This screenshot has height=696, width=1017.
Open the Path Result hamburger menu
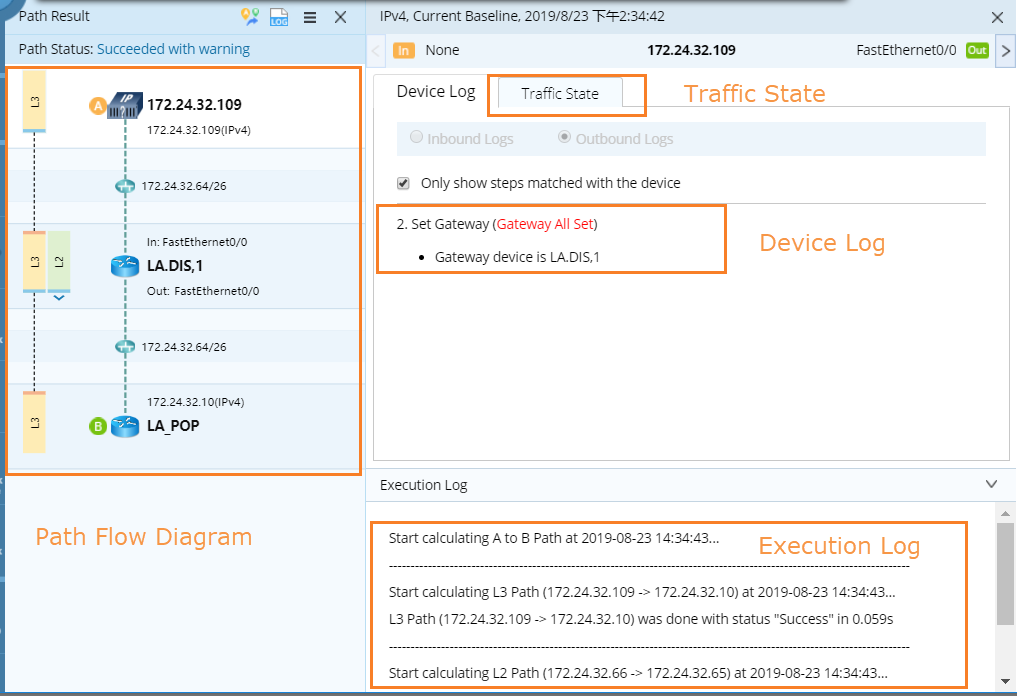[310, 17]
